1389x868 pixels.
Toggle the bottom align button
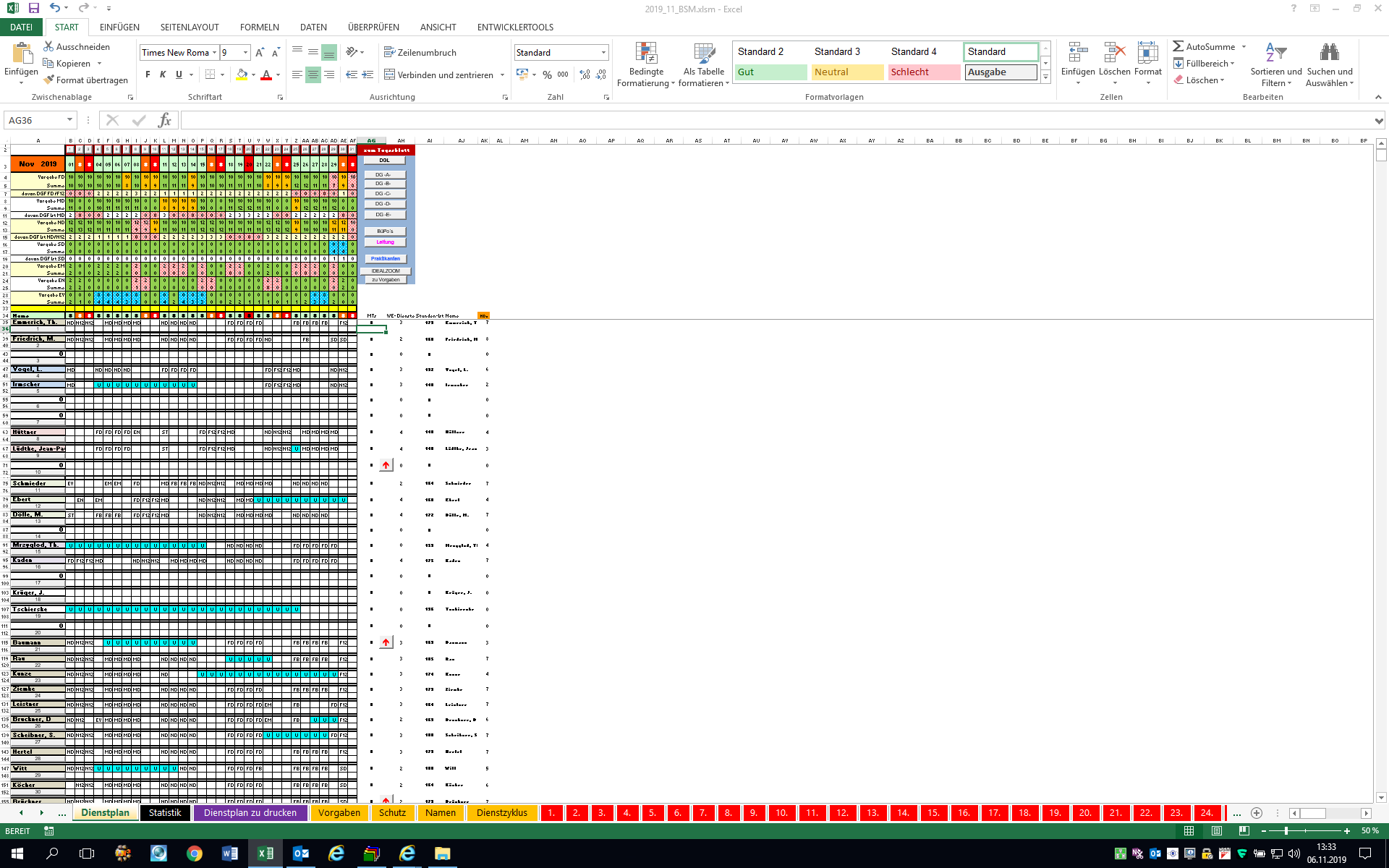click(x=329, y=52)
